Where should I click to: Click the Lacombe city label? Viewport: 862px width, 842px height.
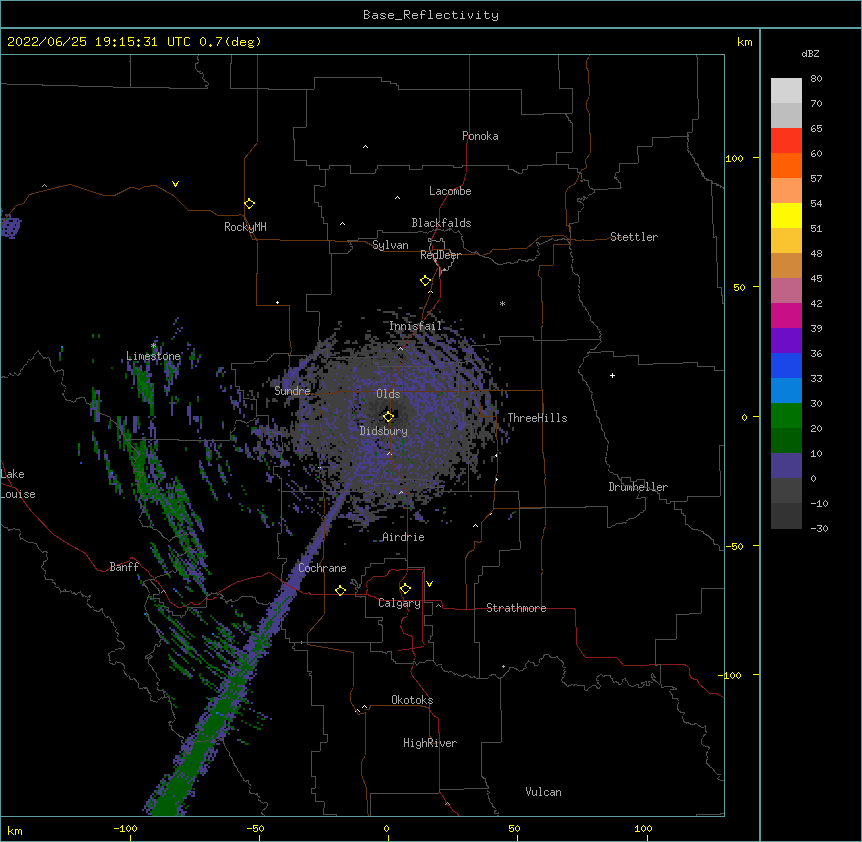click(x=450, y=191)
